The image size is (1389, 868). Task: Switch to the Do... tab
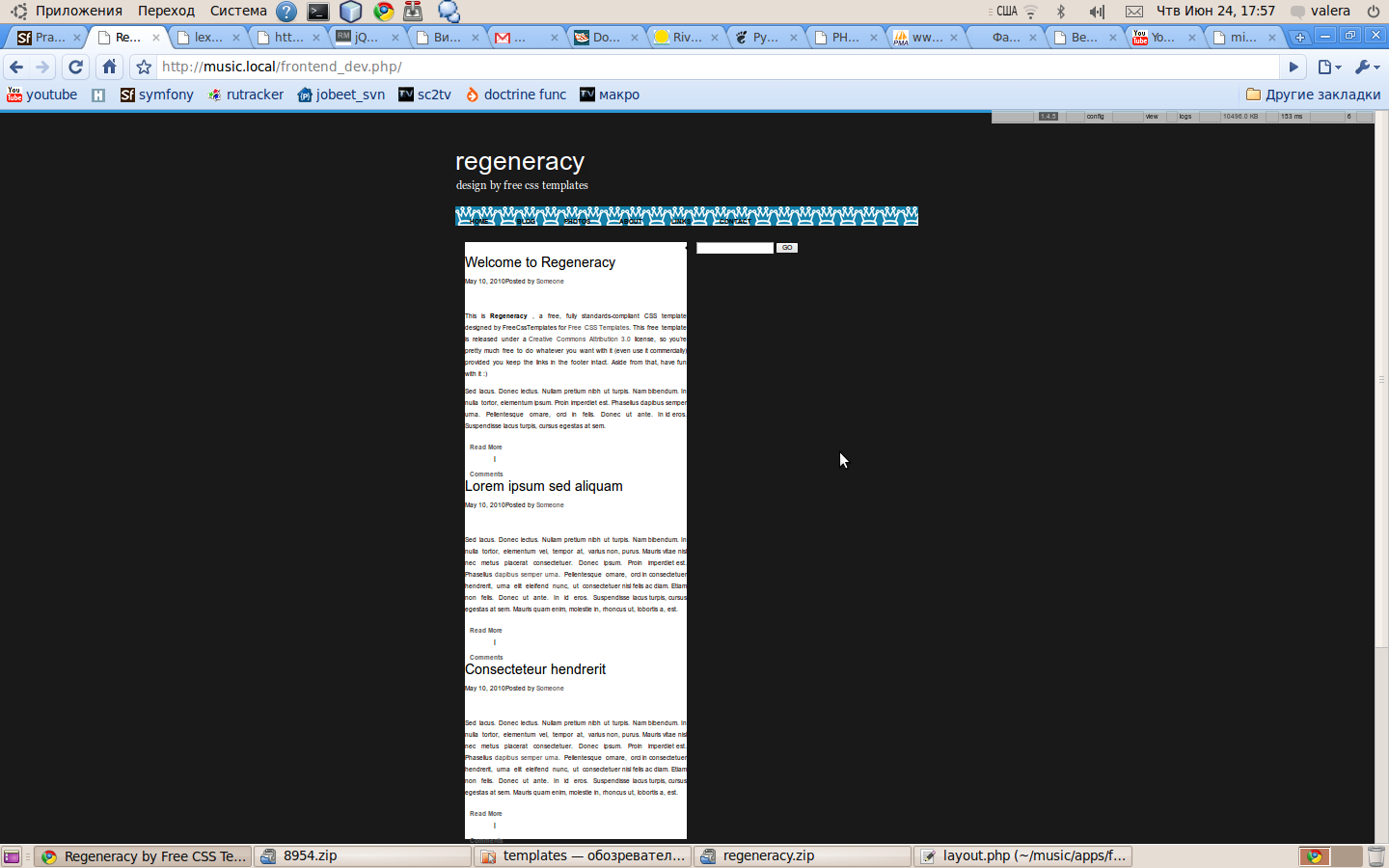(x=607, y=38)
